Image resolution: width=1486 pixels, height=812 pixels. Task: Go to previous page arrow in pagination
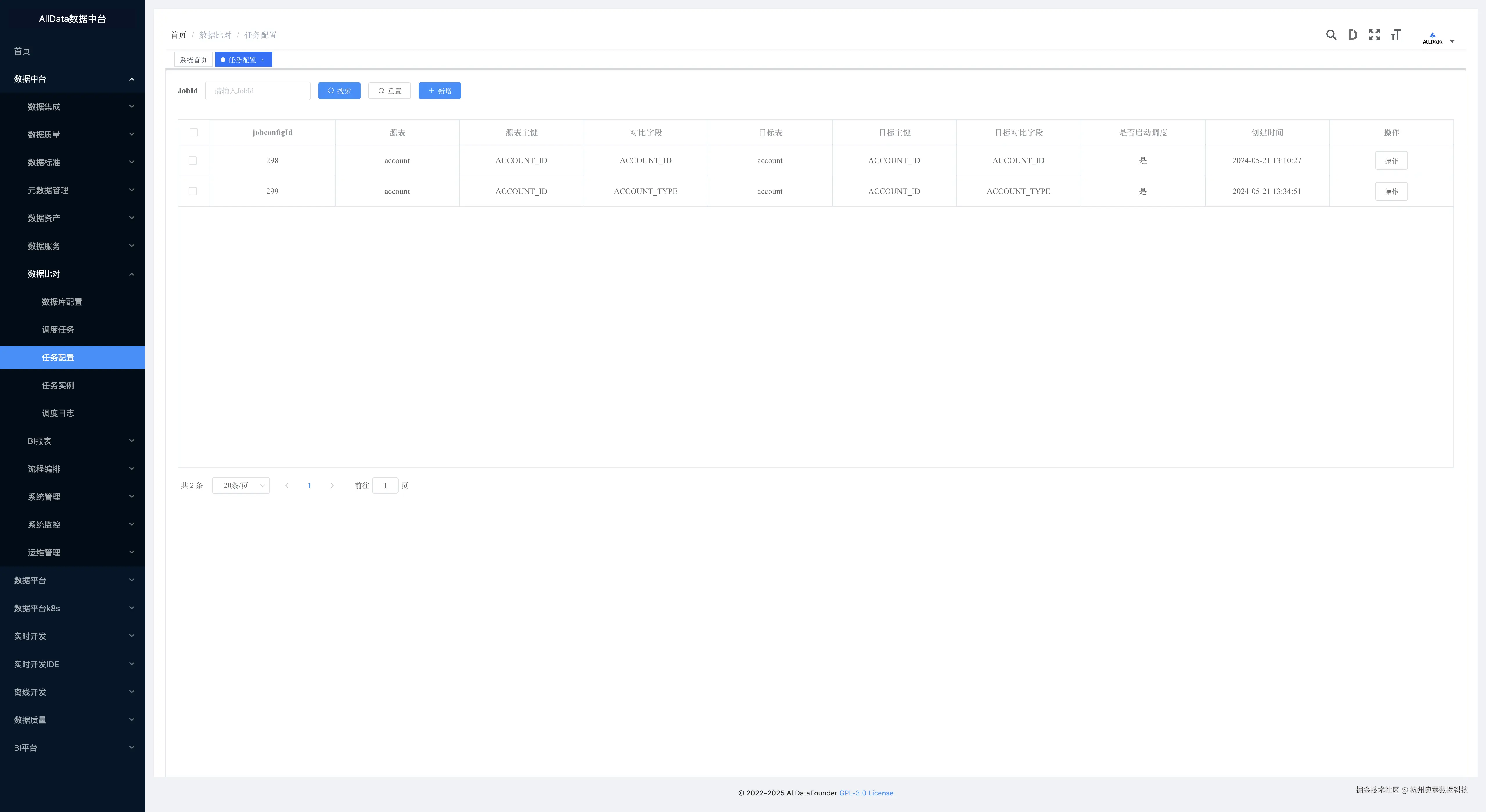287,486
